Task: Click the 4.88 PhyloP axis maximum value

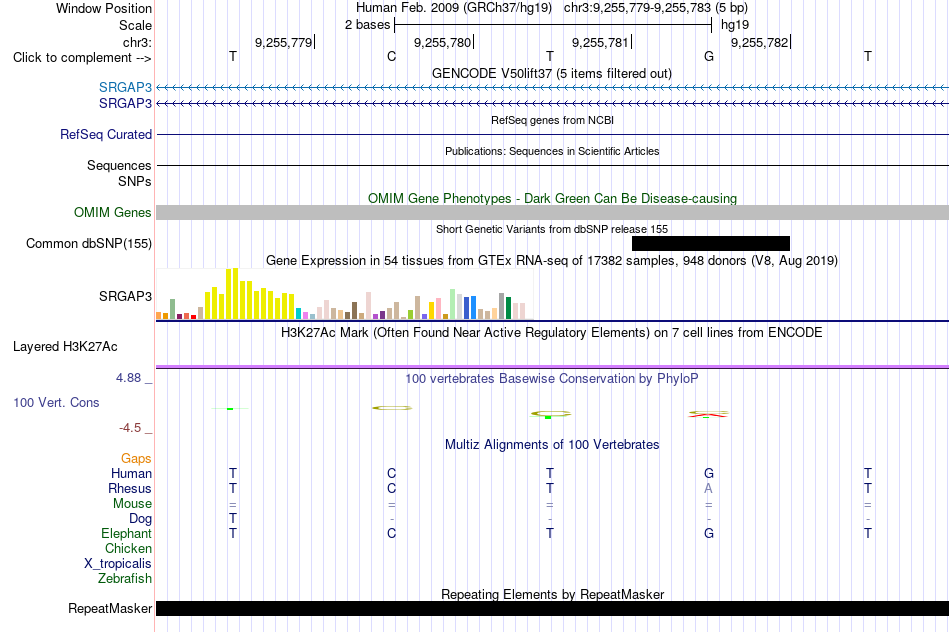Action: [x=128, y=378]
